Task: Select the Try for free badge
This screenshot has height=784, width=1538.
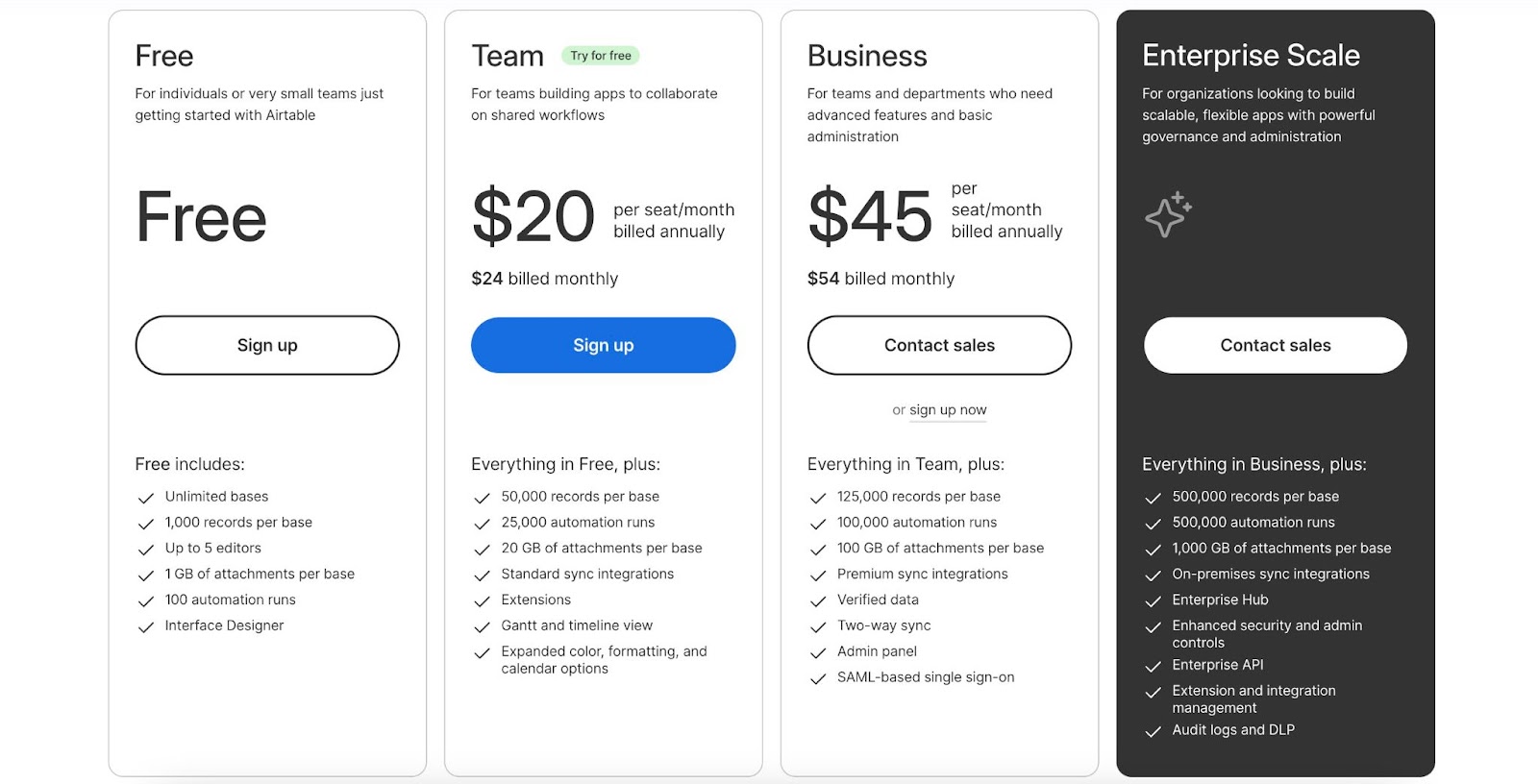Action: pos(600,55)
